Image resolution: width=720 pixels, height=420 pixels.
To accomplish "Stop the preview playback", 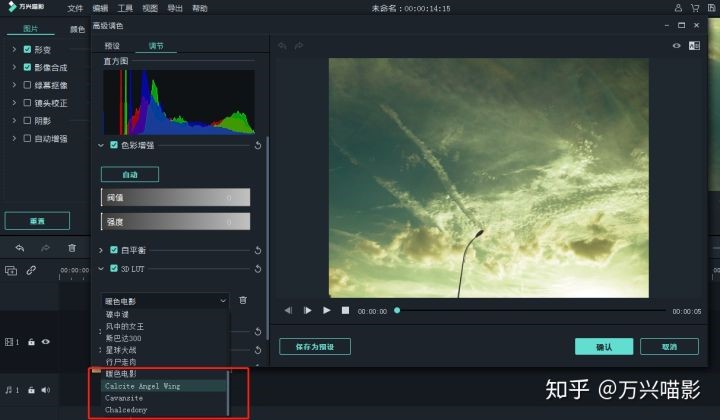I will point(345,311).
